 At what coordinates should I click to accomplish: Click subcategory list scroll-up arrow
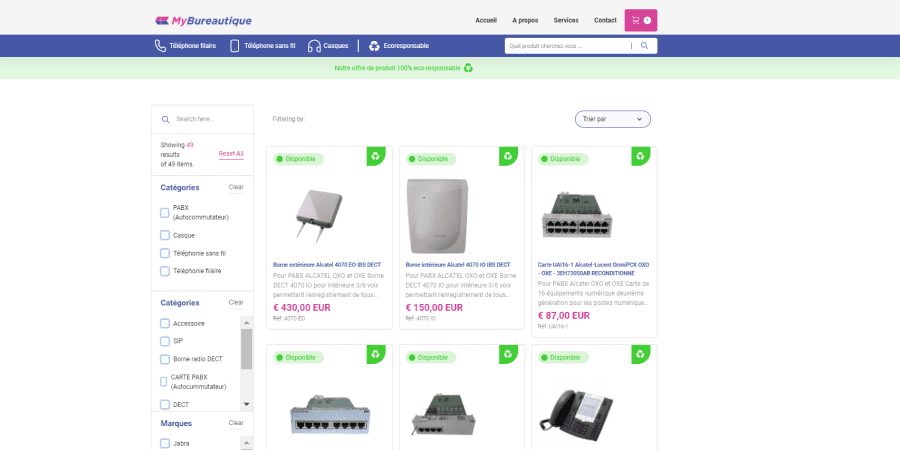point(246,322)
